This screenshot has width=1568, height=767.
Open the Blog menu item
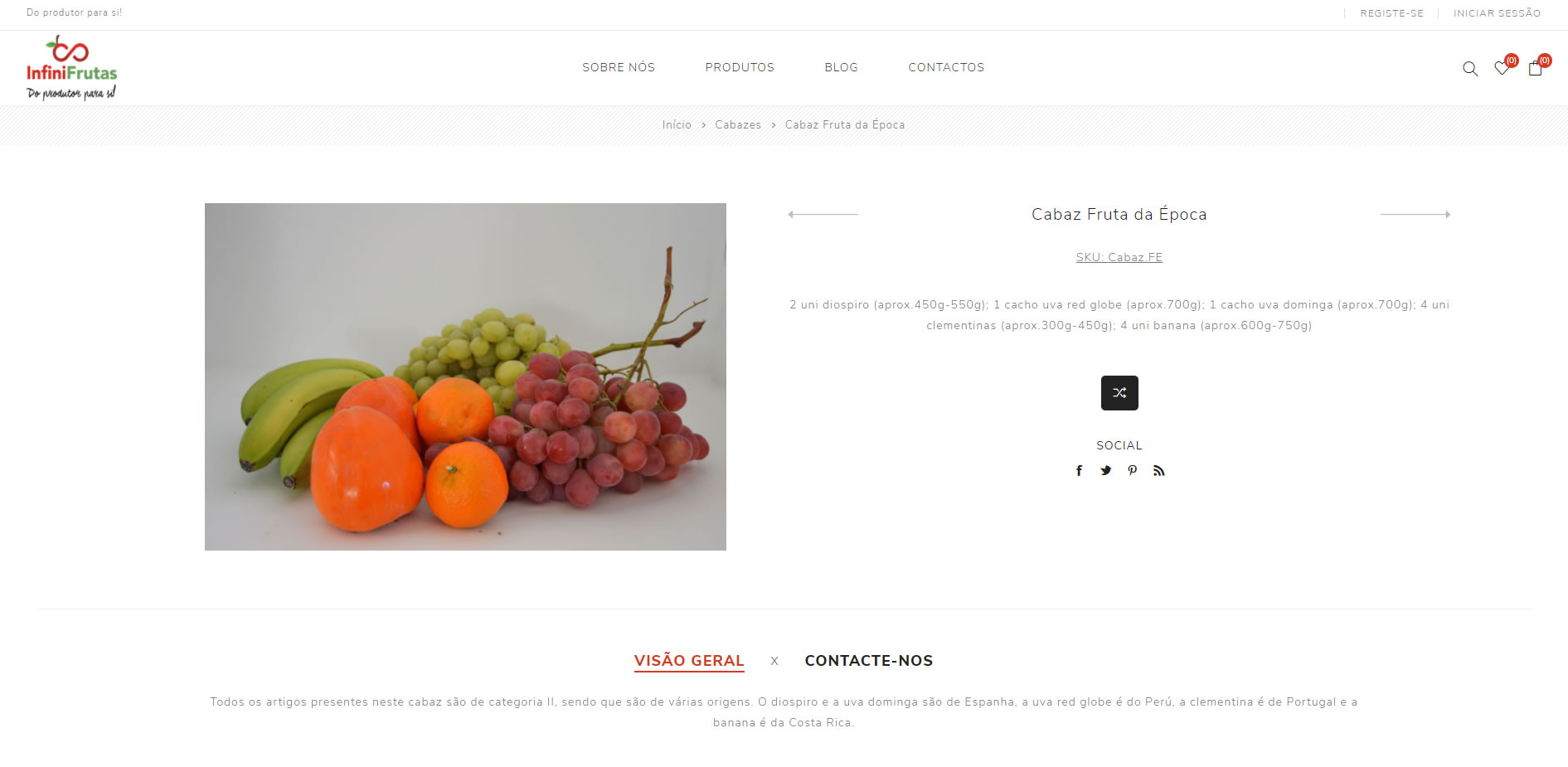point(841,67)
